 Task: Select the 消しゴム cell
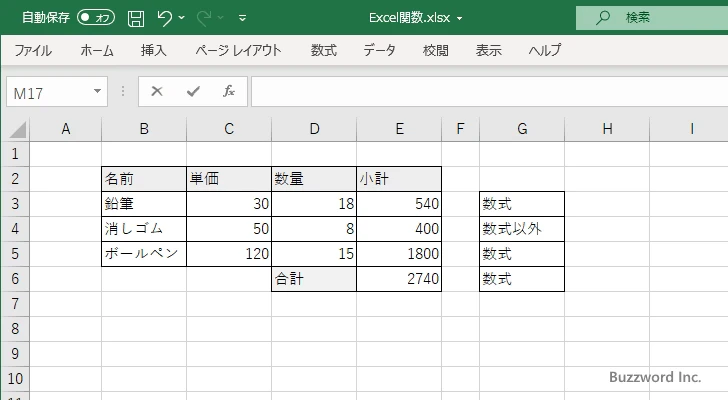point(144,229)
